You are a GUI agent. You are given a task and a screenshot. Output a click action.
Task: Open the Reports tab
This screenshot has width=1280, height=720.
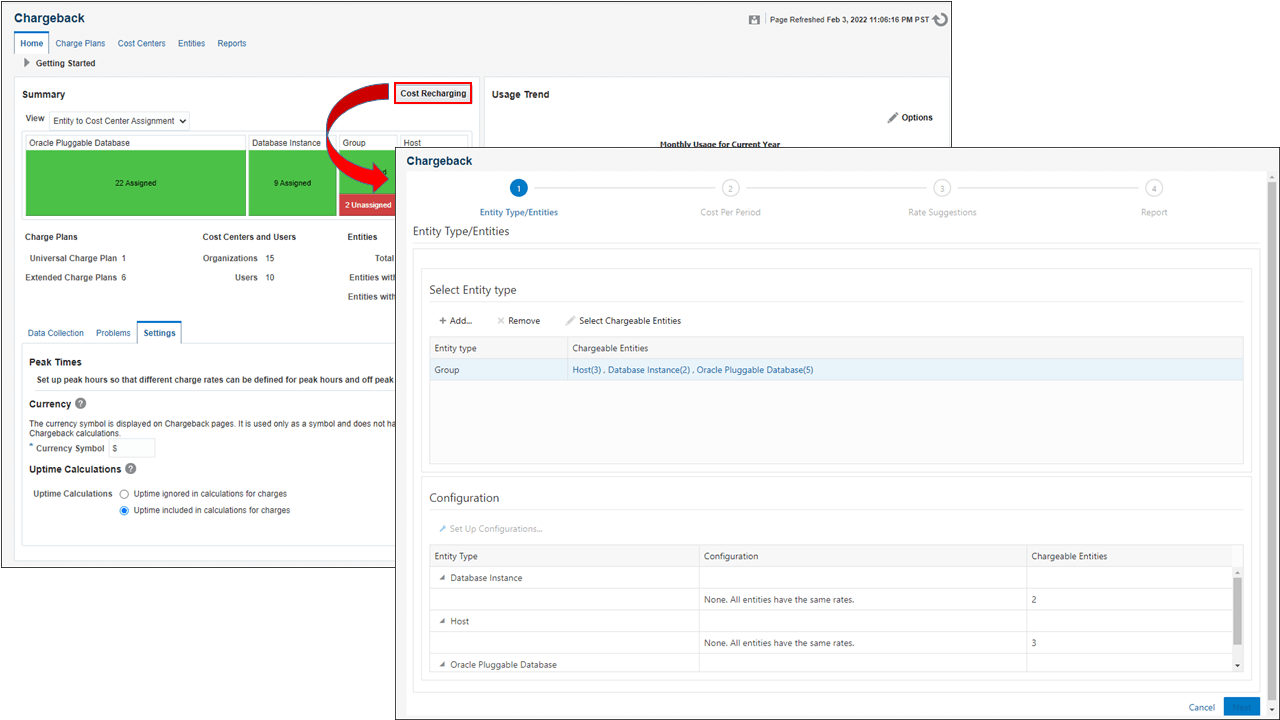tap(232, 43)
